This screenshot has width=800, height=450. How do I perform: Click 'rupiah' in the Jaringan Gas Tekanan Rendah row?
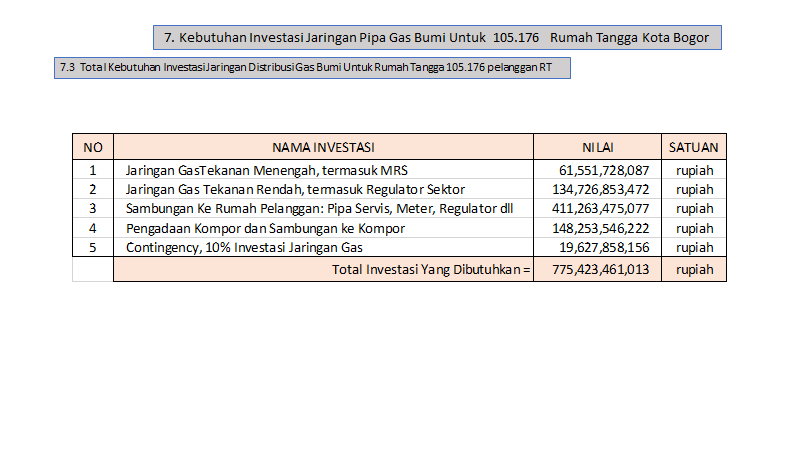(x=694, y=189)
